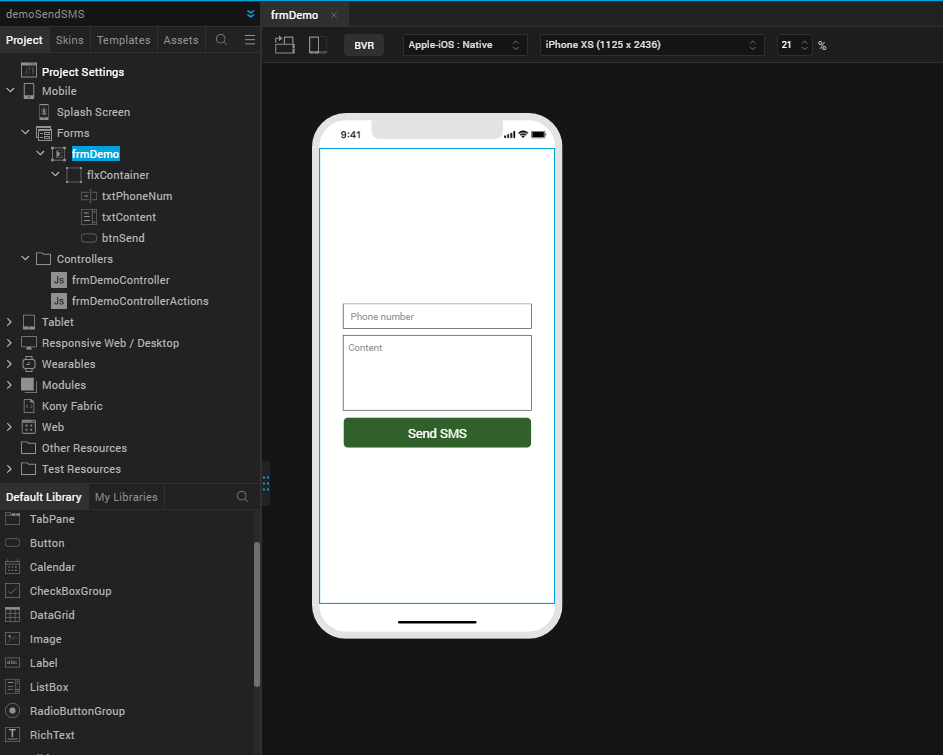
Task: Collapse the flxContainer tree node
Action: (x=55, y=174)
